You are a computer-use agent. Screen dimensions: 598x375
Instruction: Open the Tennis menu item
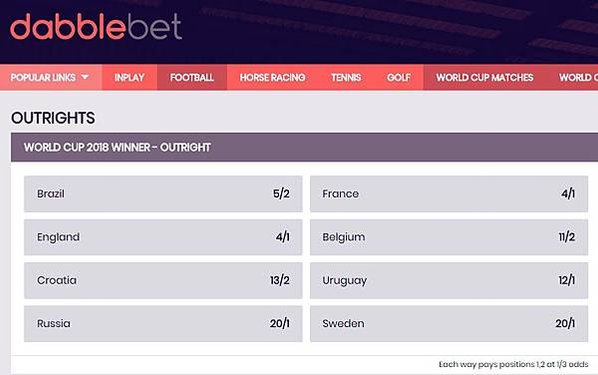point(346,77)
